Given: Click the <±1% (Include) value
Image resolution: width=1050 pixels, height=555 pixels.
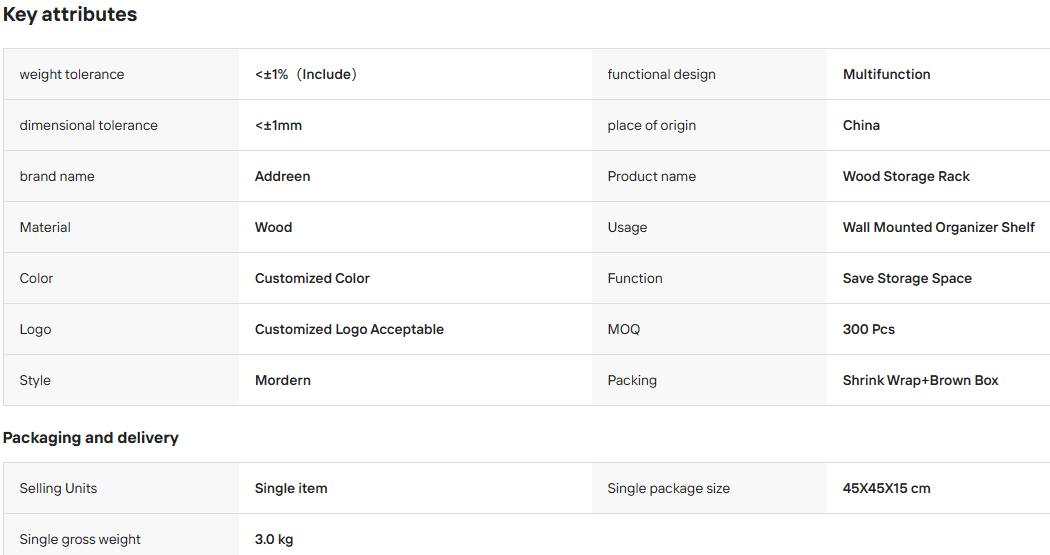Looking at the screenshot, I should [x=306, y=74].
